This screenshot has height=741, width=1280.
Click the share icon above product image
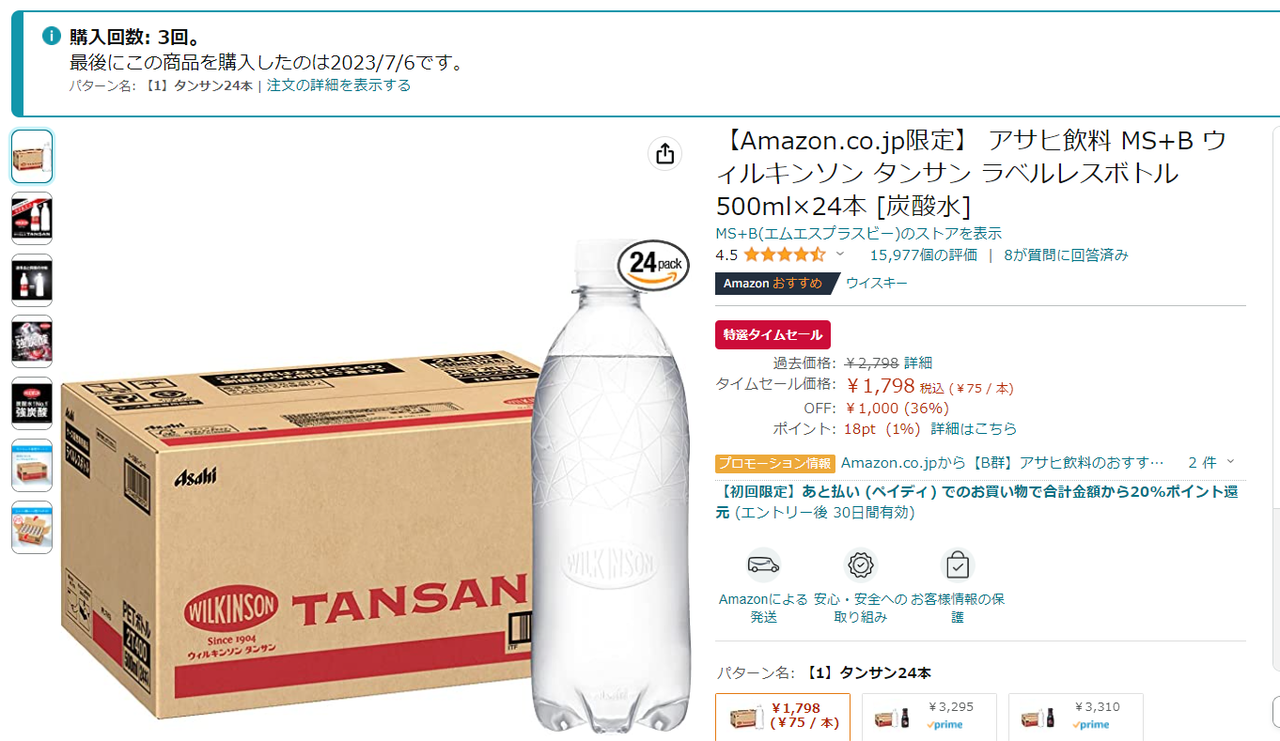665,154
